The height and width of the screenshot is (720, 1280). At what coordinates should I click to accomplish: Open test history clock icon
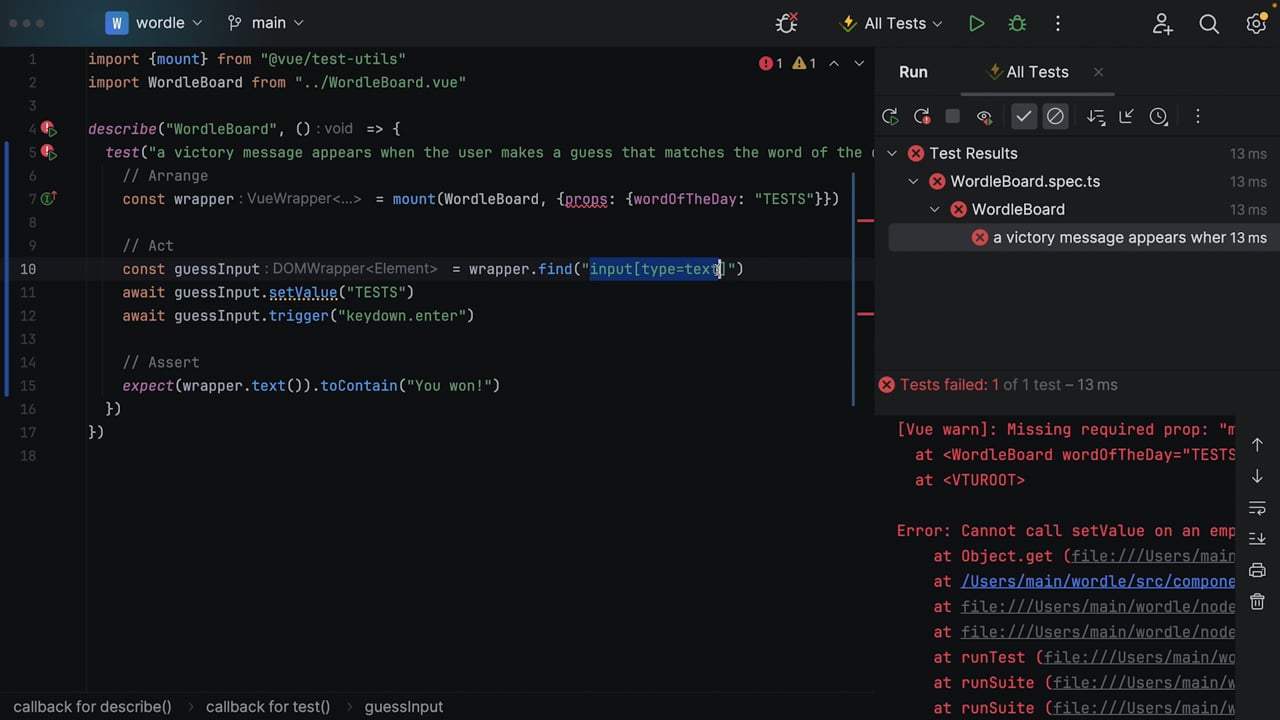click(1158, 117)
